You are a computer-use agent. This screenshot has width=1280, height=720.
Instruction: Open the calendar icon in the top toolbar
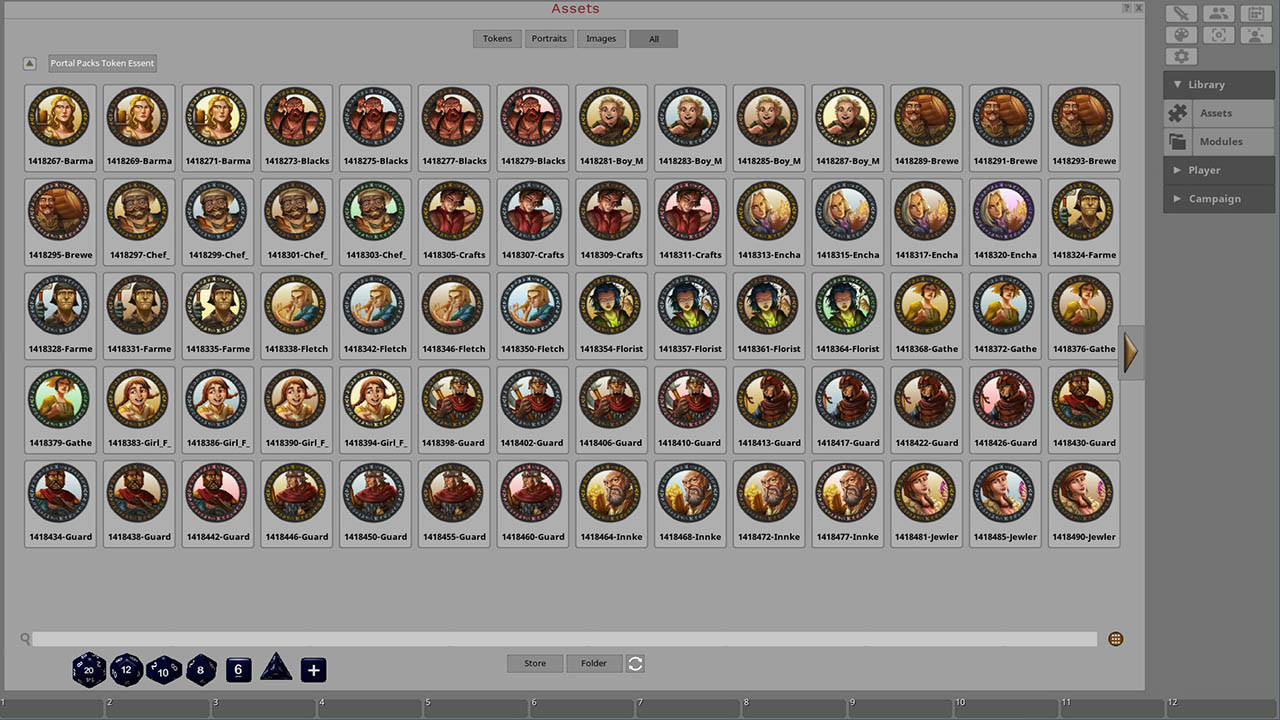click(1257, 13)
